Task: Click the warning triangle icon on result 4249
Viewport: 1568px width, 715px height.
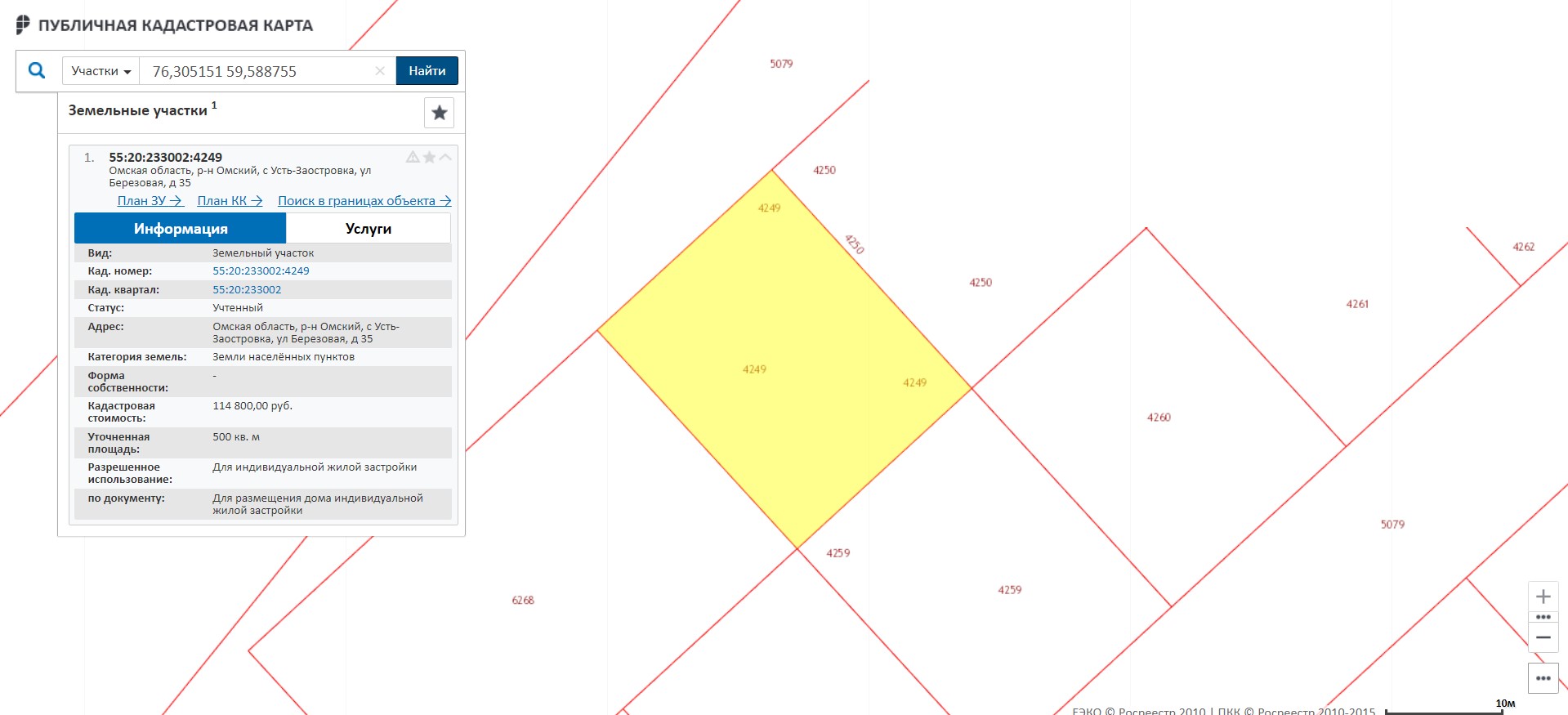Action: pos(413,157)
